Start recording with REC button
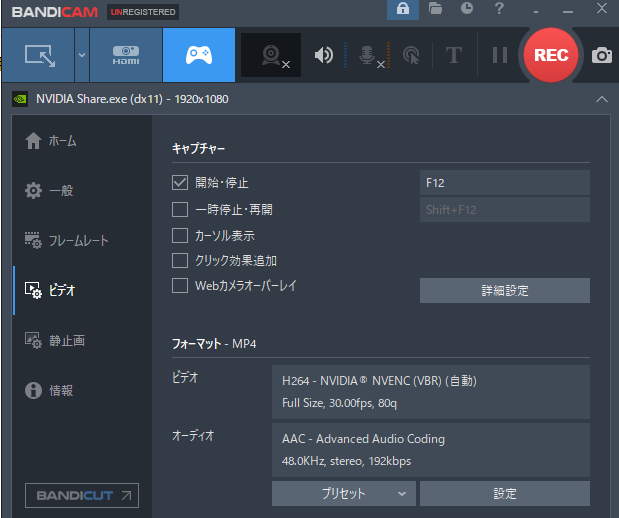The image size is (619, 518). (x=551, y=55)
